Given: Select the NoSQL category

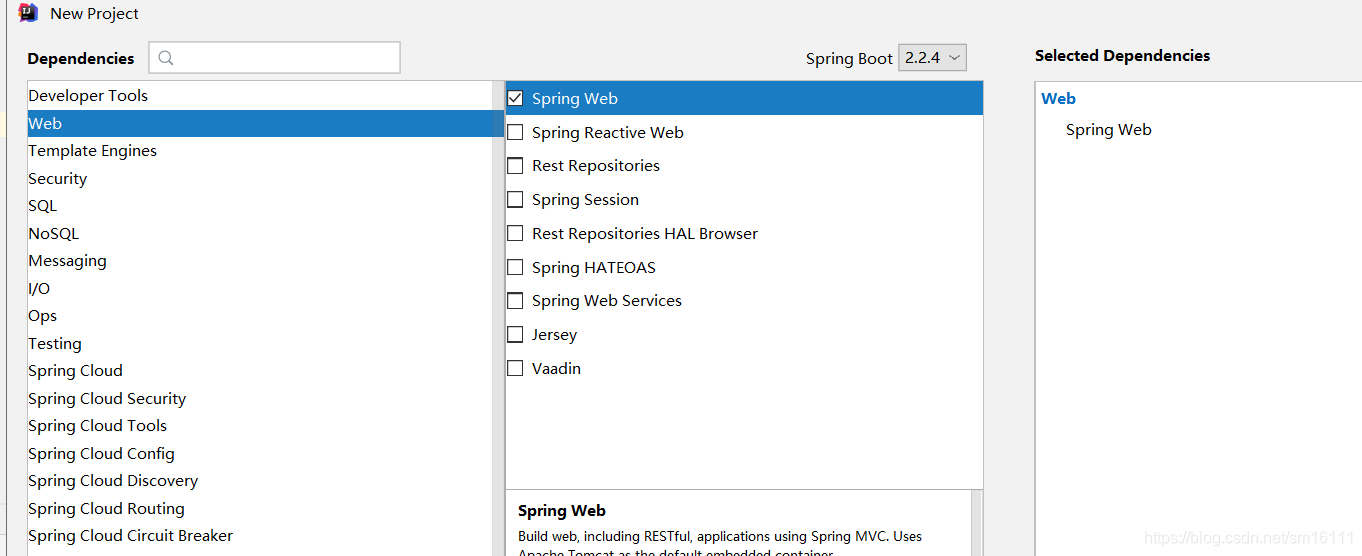Looking at the screenshot, I should 260,234.
